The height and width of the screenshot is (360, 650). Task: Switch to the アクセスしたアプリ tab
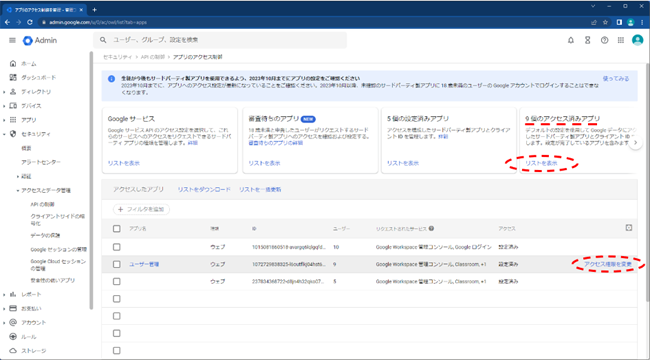point(138,189)
